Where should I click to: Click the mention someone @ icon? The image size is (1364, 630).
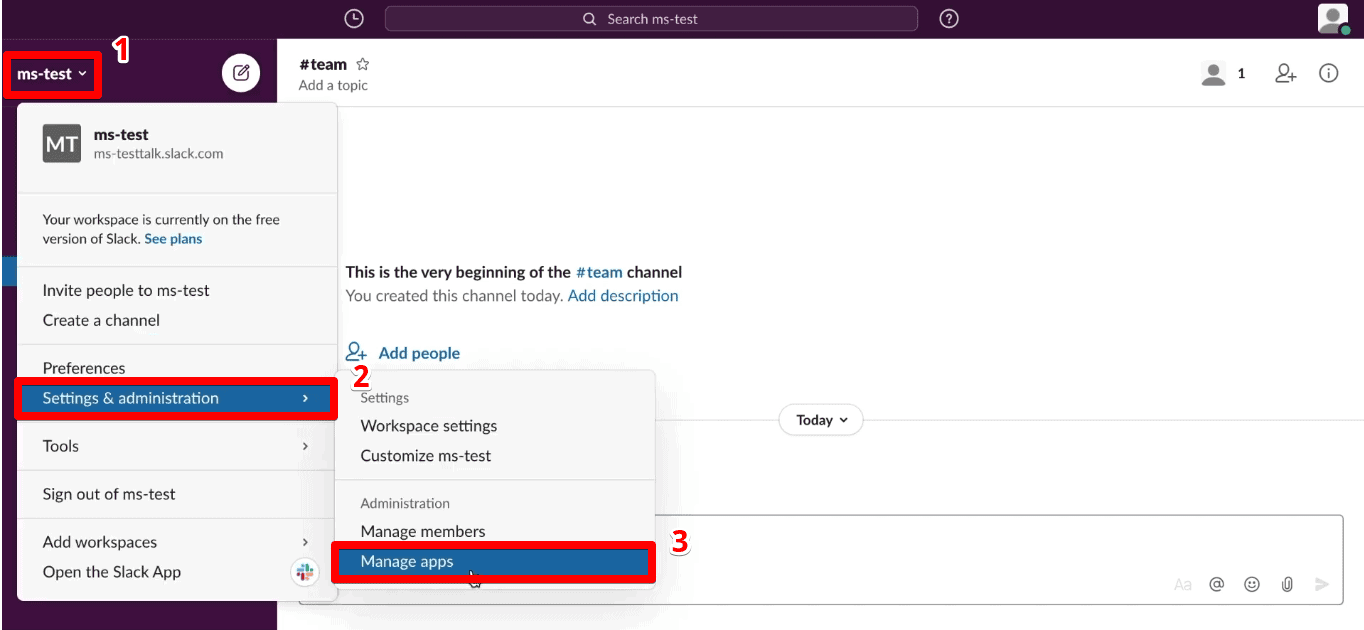coord(1217,584)
